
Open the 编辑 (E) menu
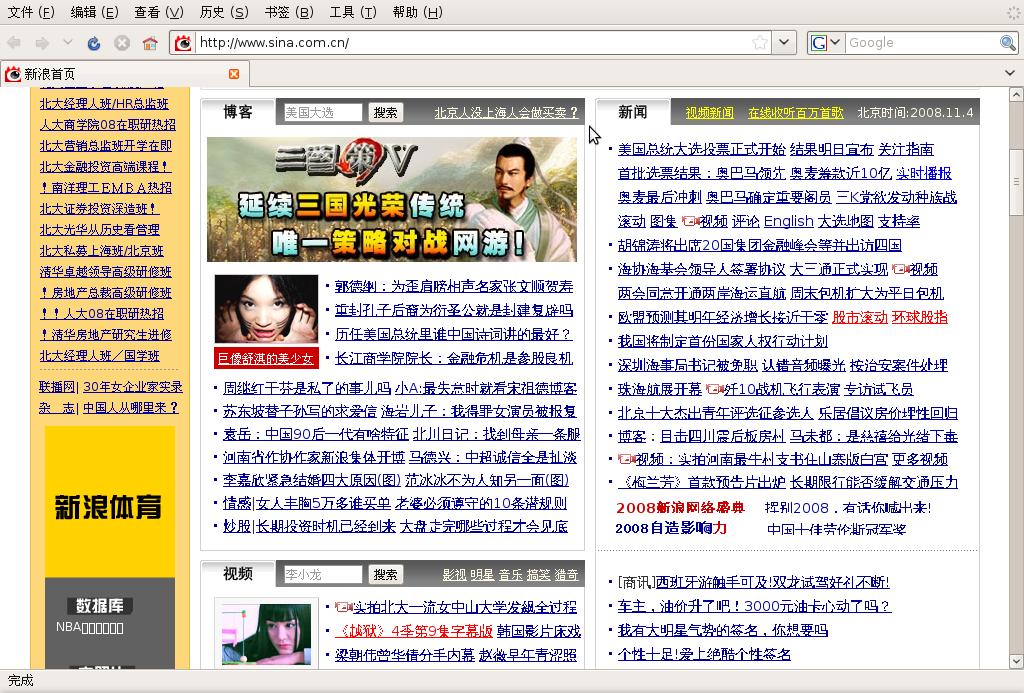95,12
